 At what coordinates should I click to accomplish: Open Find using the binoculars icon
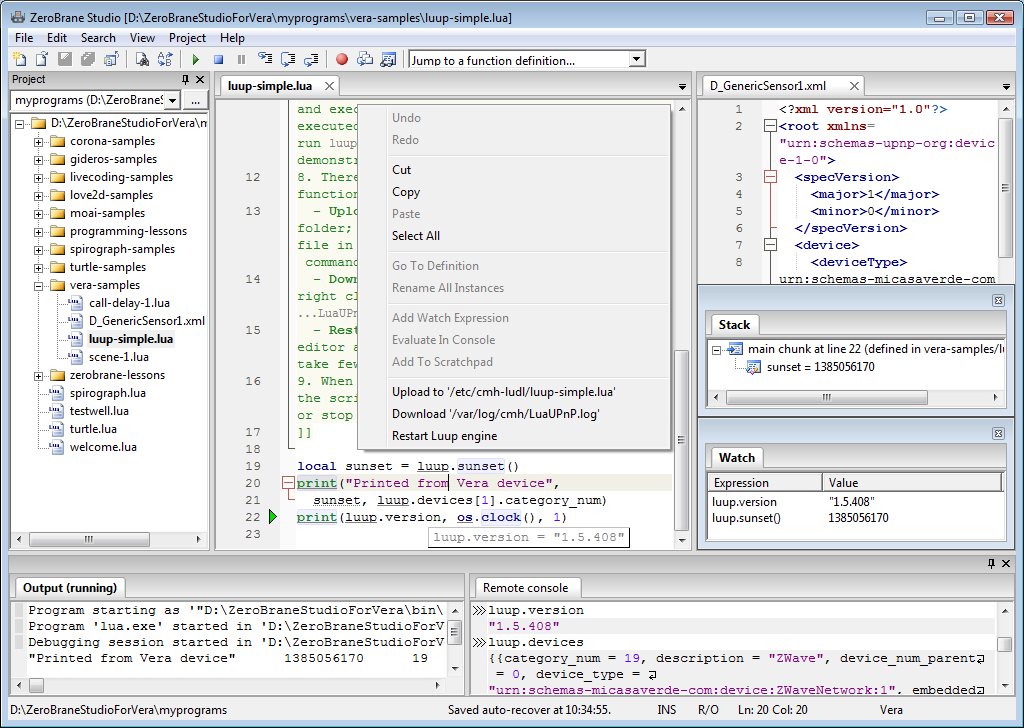coord(142,59)
